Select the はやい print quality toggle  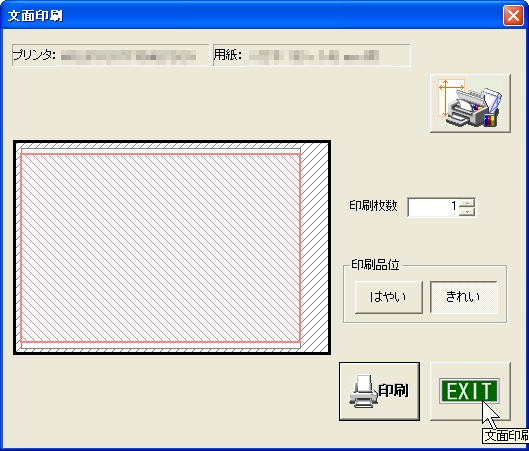pyautogui.click(x=389, y=297)
